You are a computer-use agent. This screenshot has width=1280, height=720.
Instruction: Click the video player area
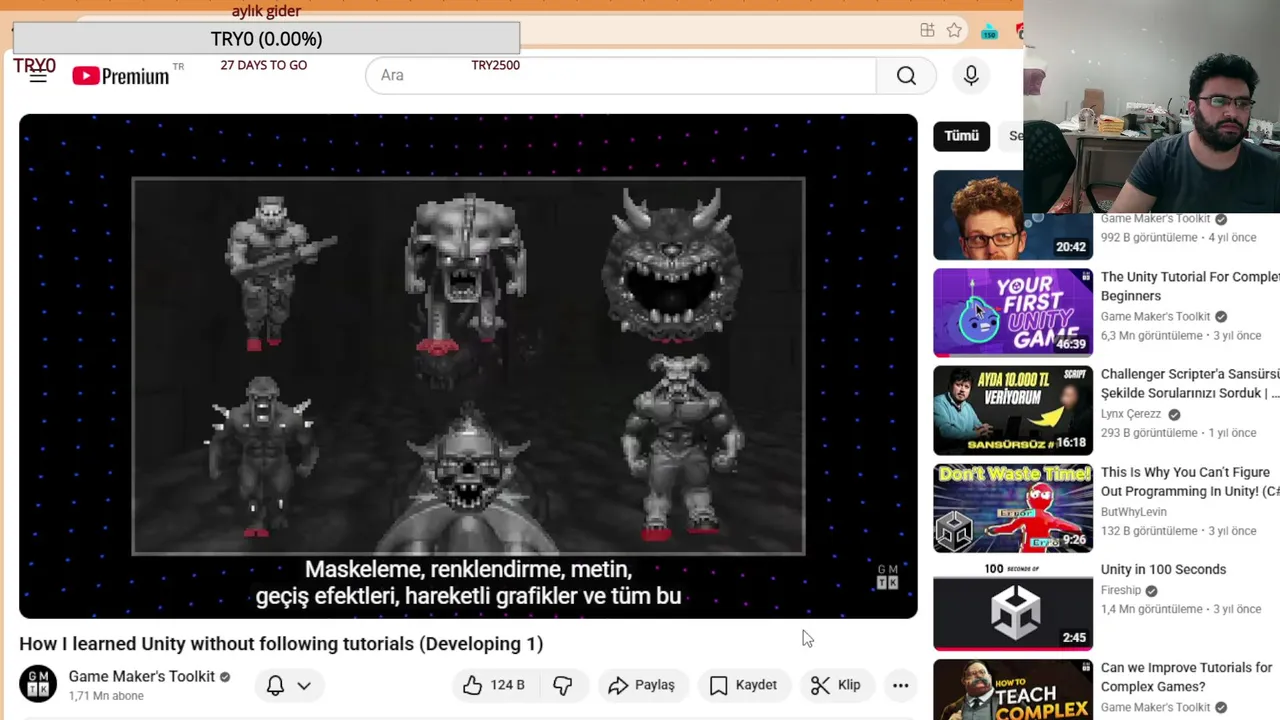point(468,366)
